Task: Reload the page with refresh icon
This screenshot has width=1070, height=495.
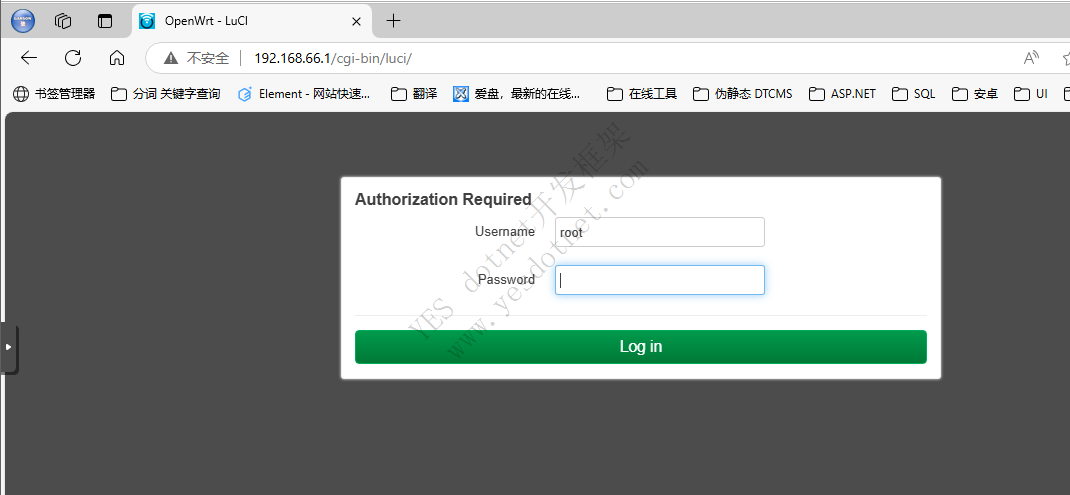Action: pyautogui.click(x=73, y=58)
